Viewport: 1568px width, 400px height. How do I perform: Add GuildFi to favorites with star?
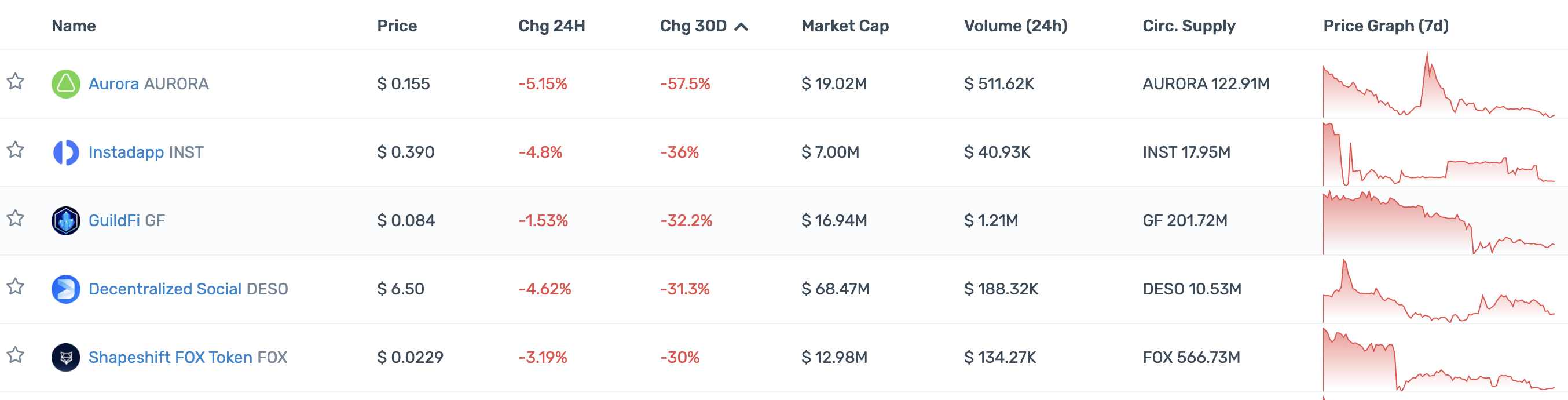pos(15,219)
